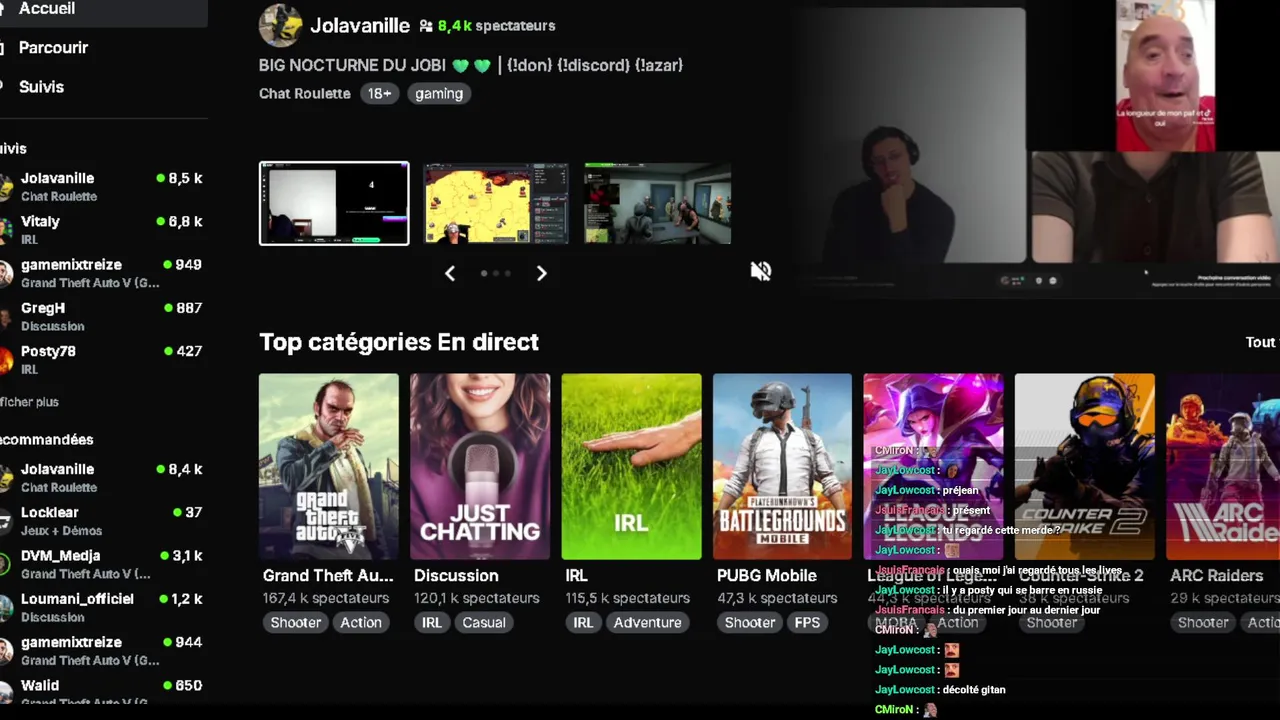Click Discussion category title
Viewport: 1280px width, 720px height.
(x=456, y=576)
